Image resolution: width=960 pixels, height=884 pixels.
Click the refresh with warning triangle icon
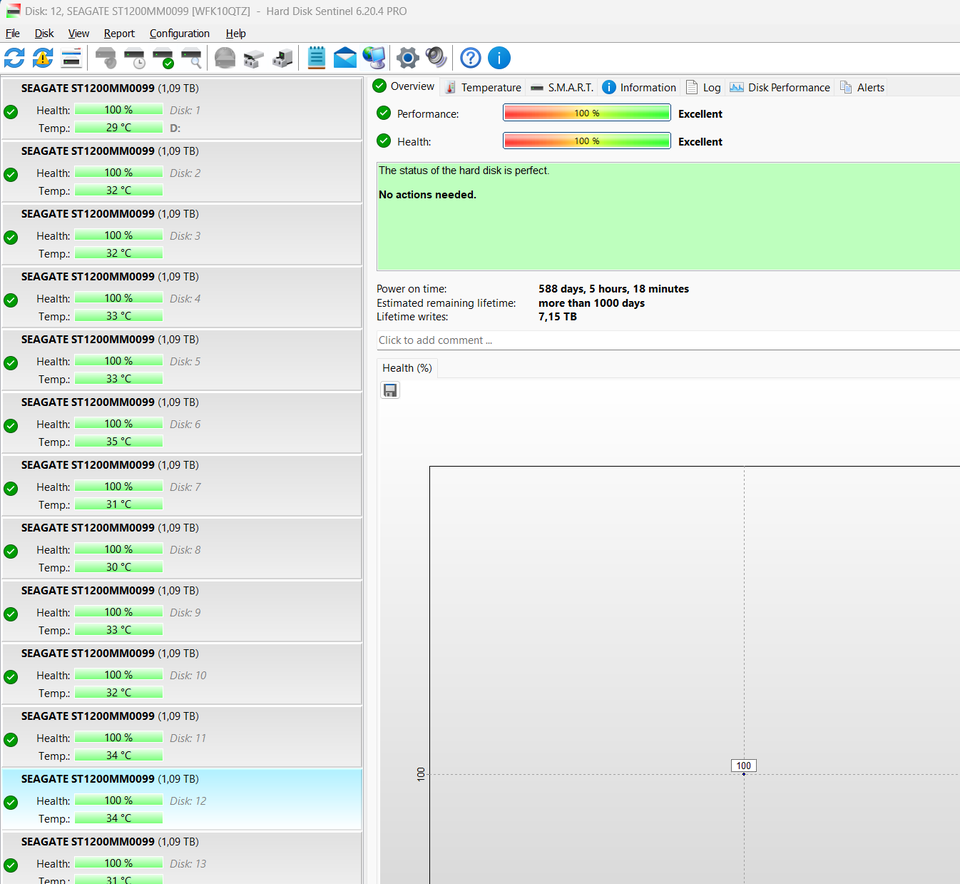tap(43, 58)
